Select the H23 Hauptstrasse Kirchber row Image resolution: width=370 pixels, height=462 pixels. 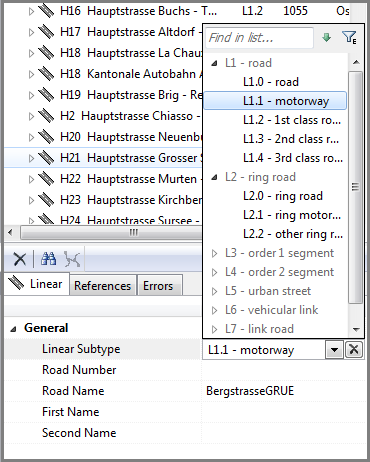click(x=103, y=200)
